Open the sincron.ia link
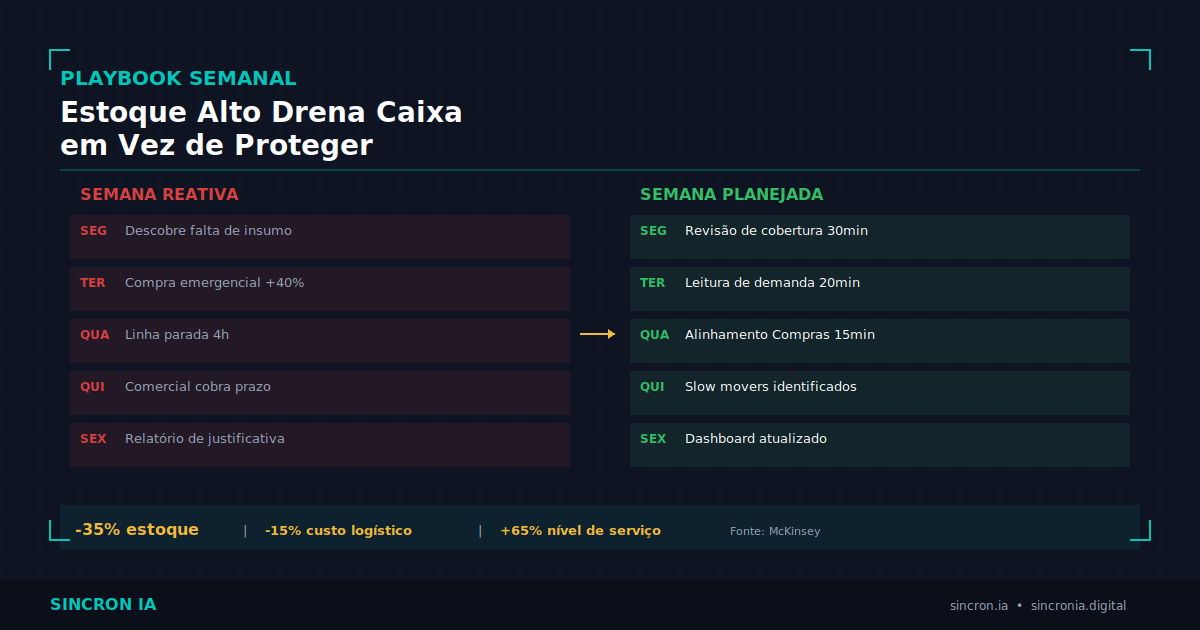Viewport: 1200px width, 630px height. [979, 606]
